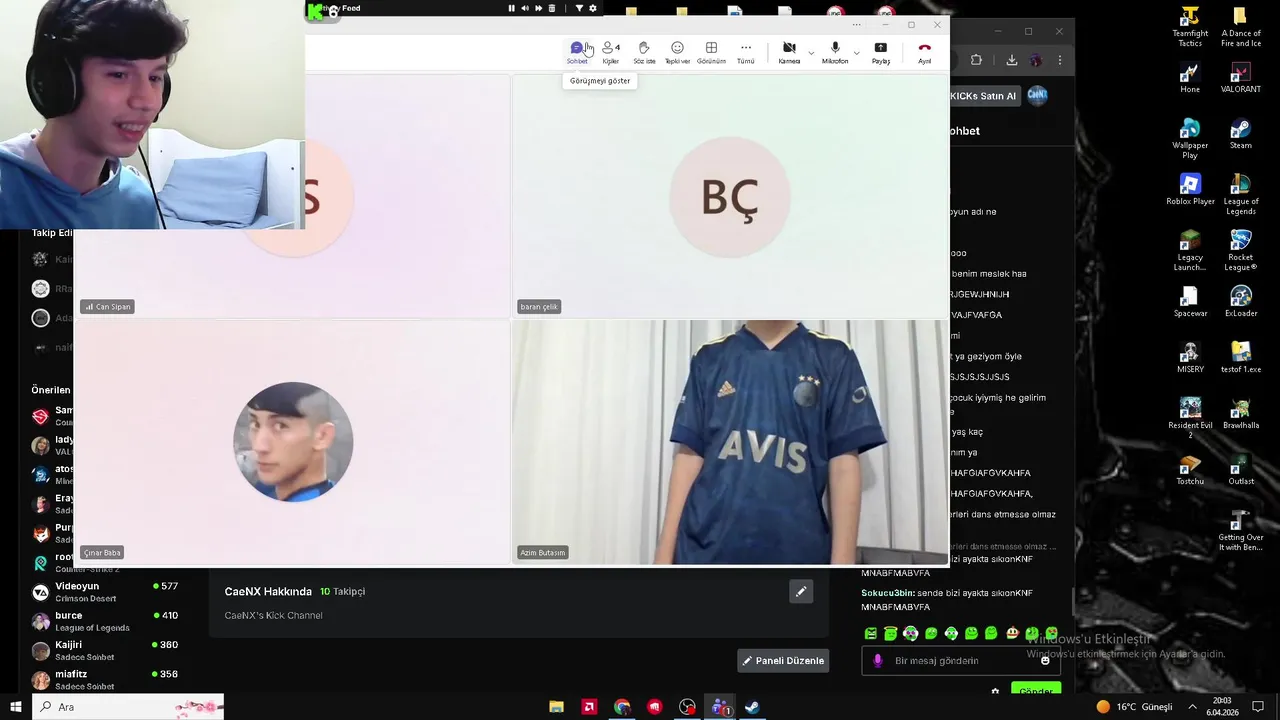Focus the Bir mesaj gönderin chat input
The image size is (1280, 720).
coord(960,661)
